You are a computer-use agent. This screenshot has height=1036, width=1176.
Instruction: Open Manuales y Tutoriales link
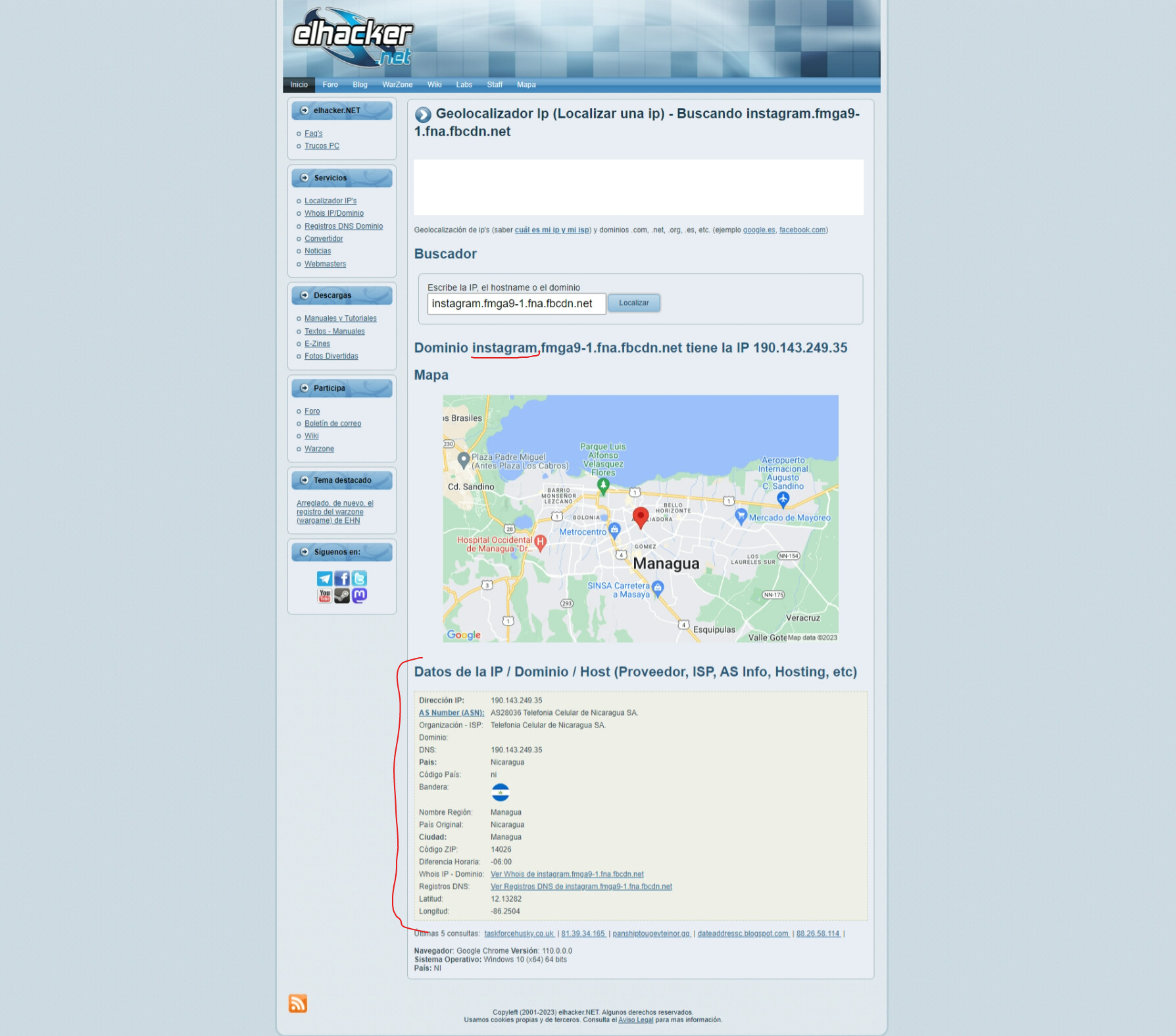point(341,318)
